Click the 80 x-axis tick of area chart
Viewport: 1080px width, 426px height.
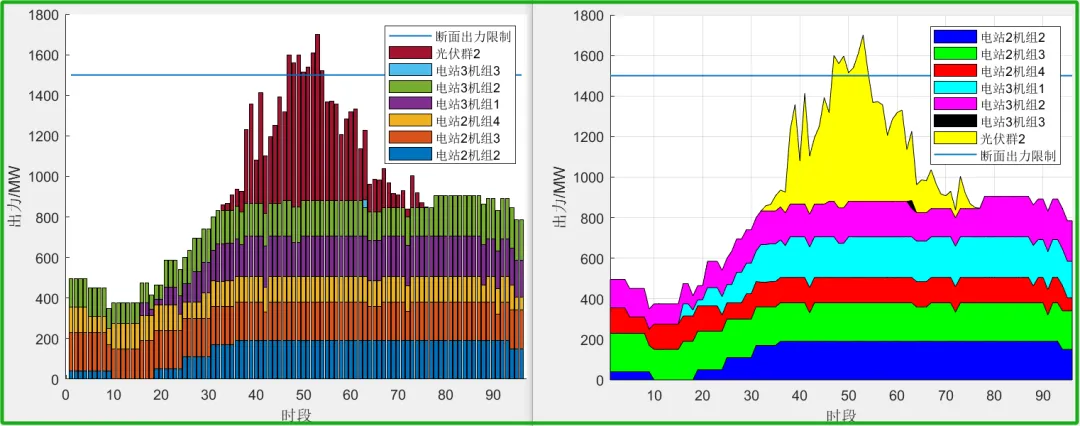pyautogui.click(x=994, y=396)
